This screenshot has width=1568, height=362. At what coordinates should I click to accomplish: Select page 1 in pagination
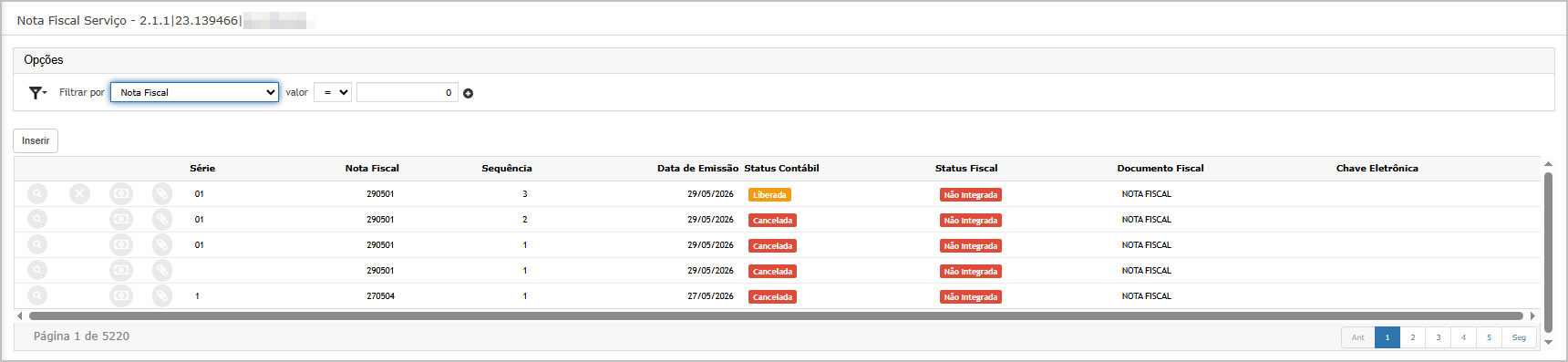point(1387,337)
